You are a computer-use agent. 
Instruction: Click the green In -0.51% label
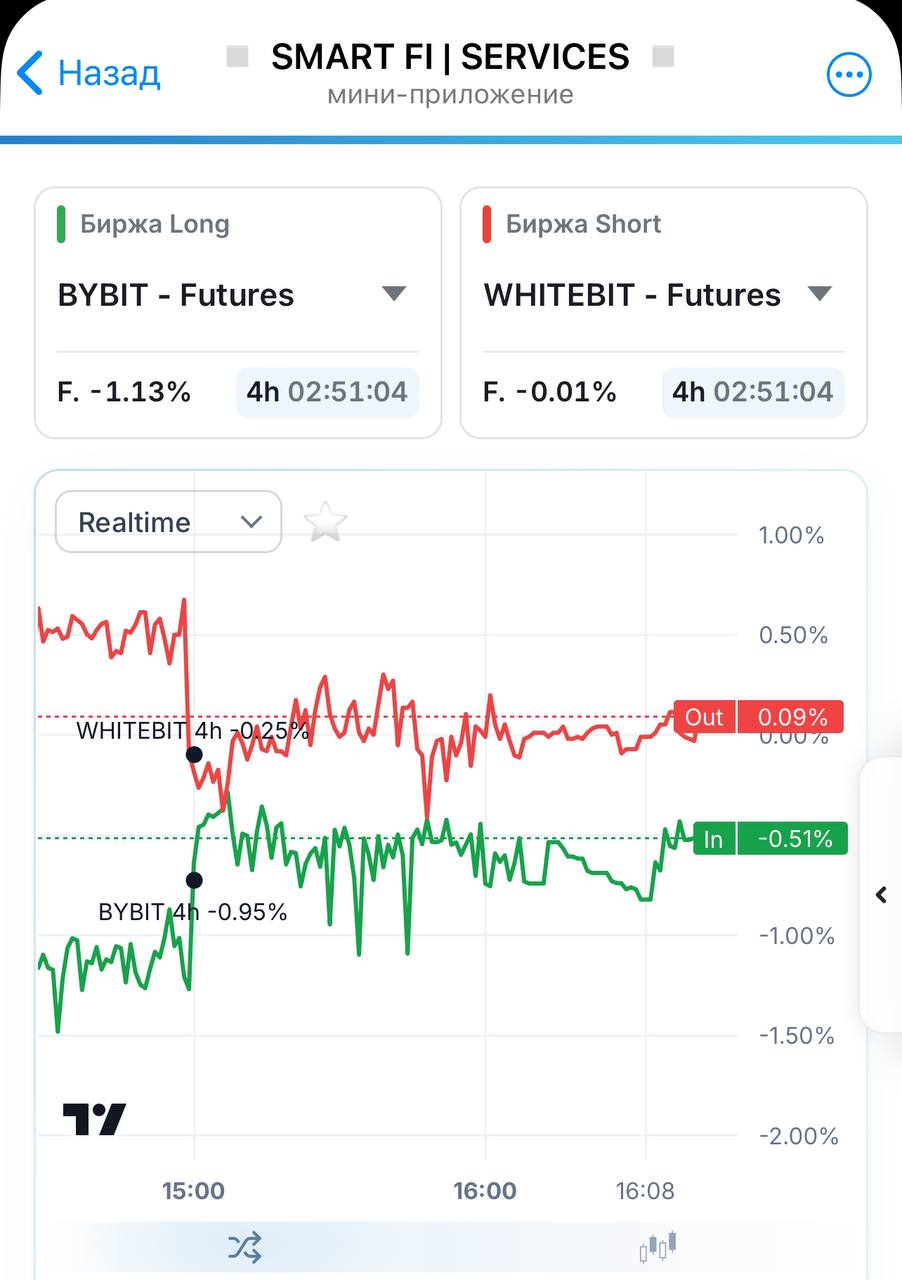point(770,838)
